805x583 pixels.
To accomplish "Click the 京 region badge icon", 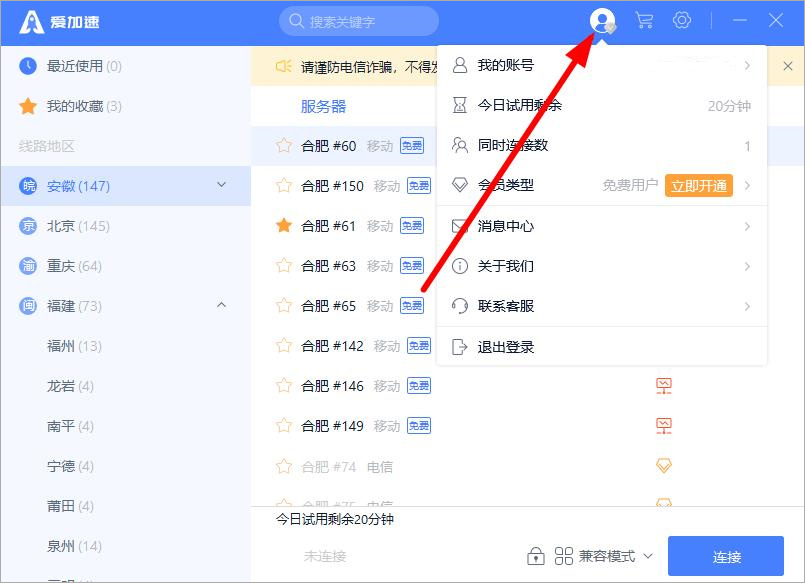I will pos(28,226).
